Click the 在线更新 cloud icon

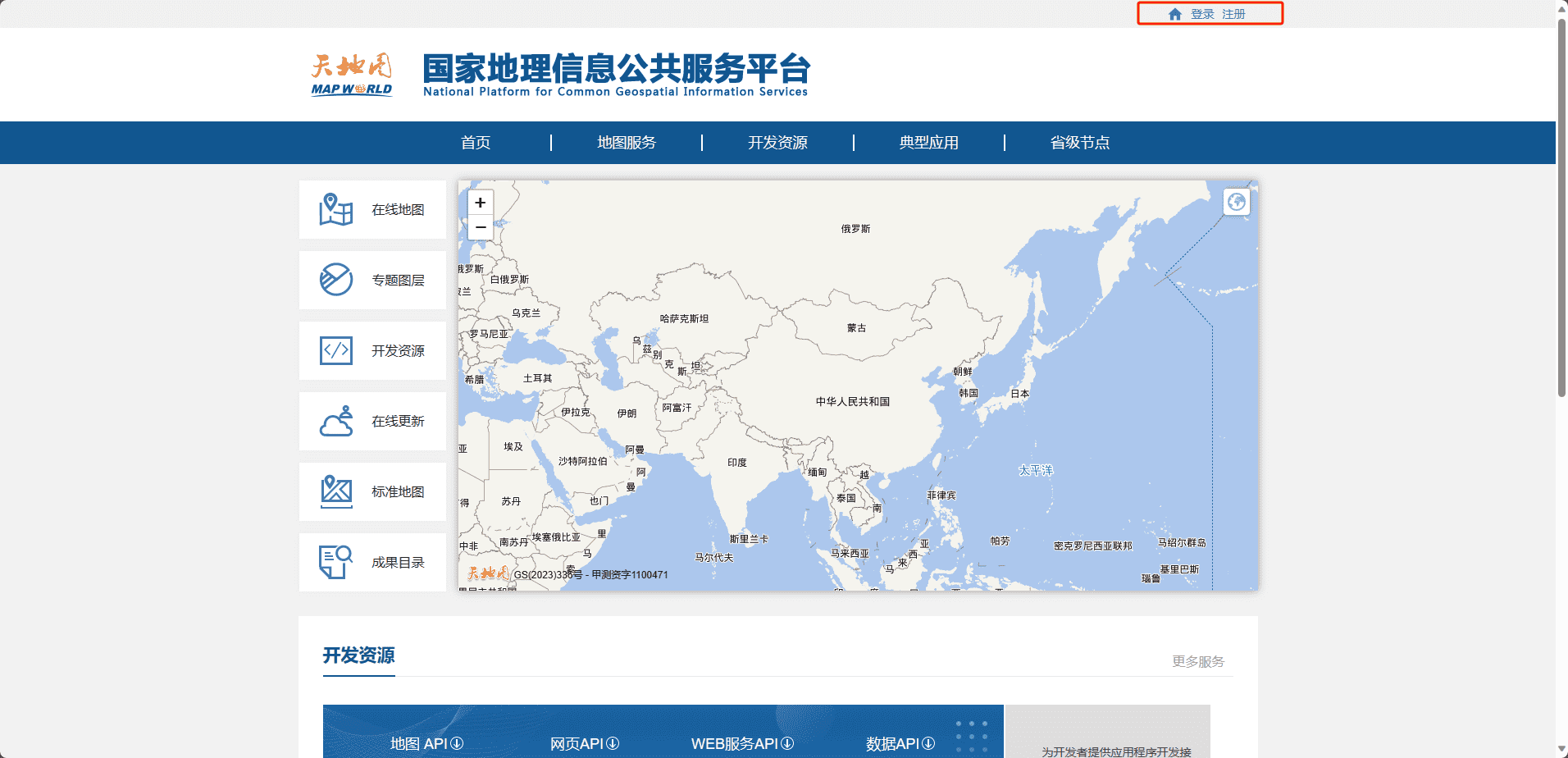(336, 421)
